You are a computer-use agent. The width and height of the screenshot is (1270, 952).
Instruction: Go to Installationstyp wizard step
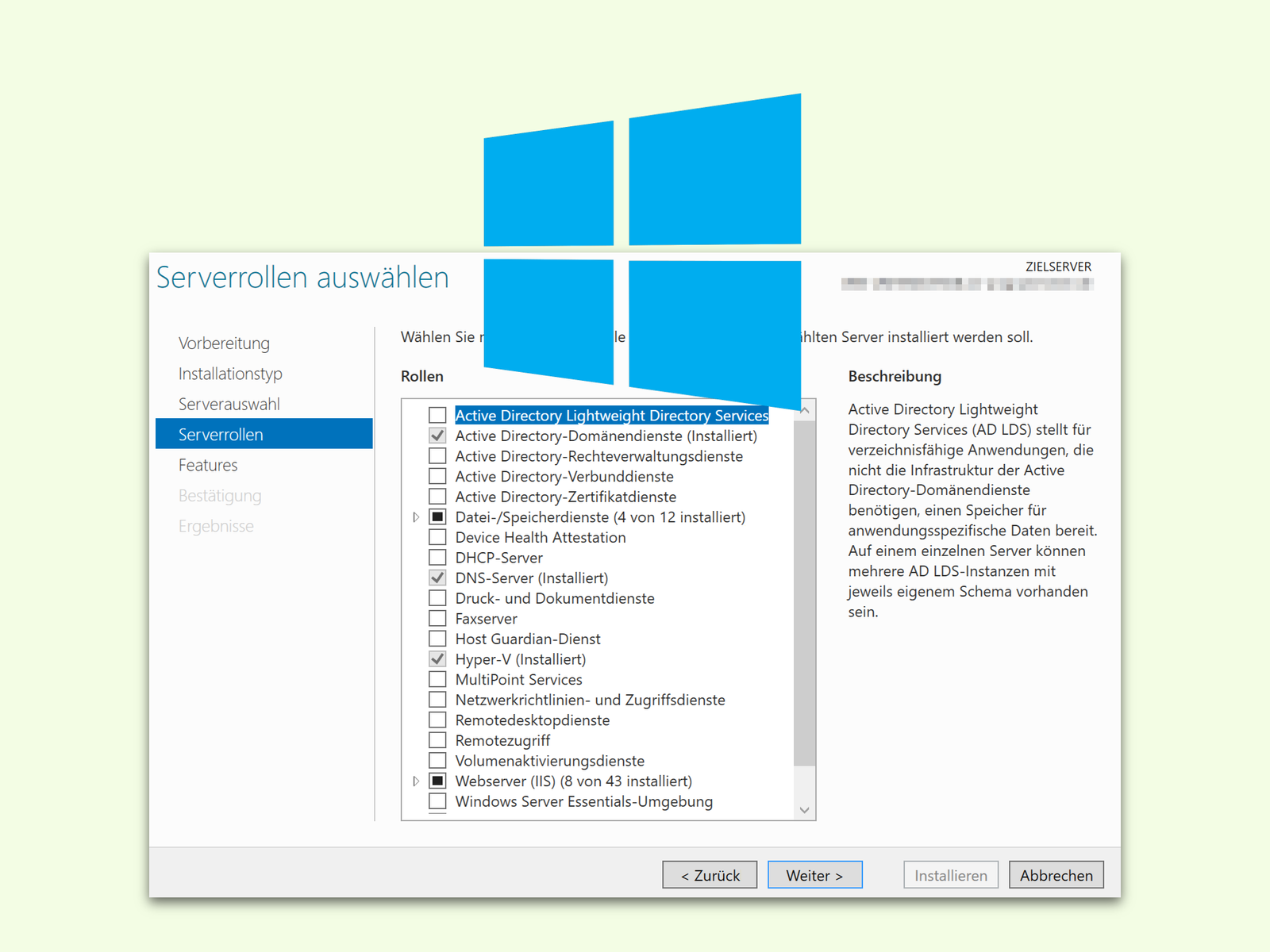point(230,374)
